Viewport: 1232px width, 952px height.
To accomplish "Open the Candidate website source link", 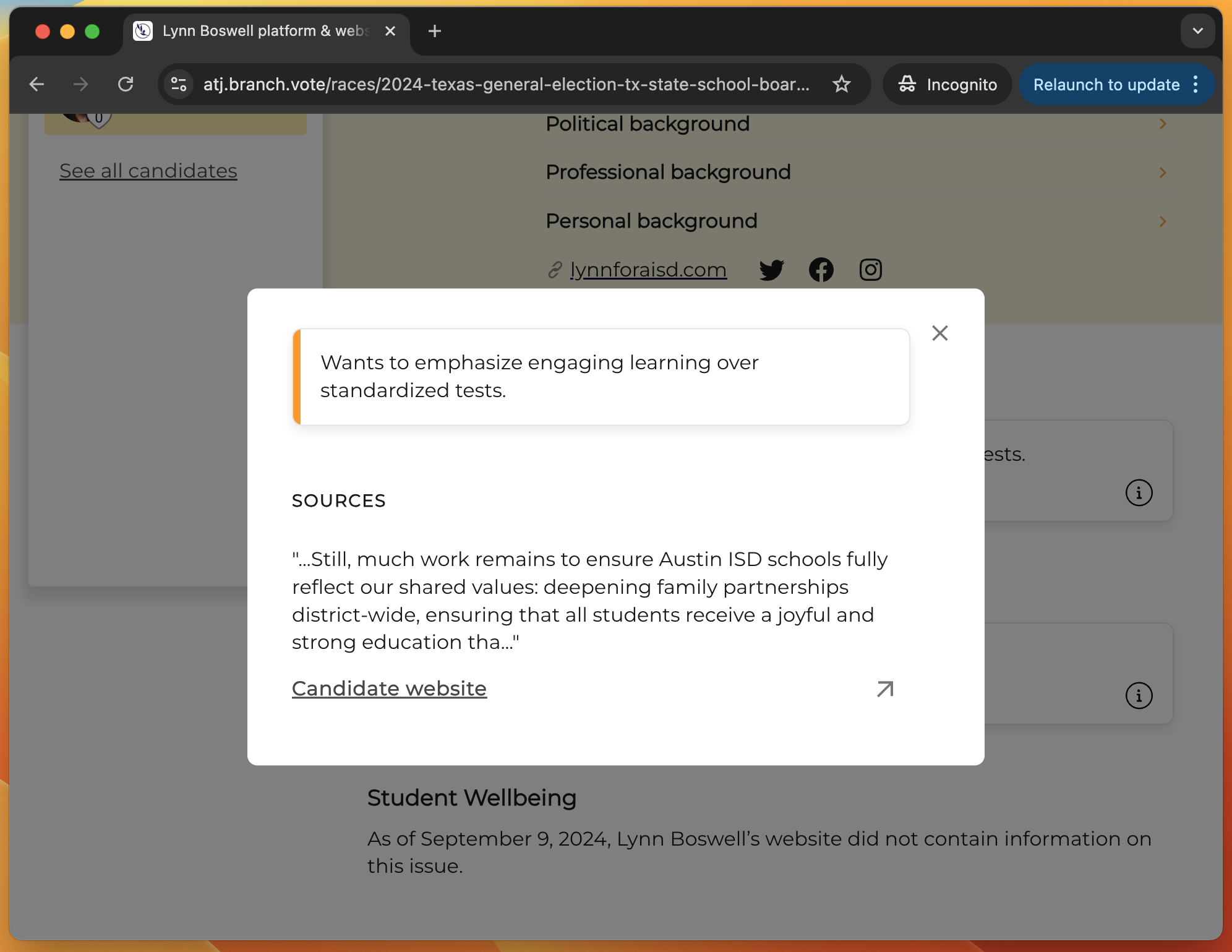I will click(389, 688).
